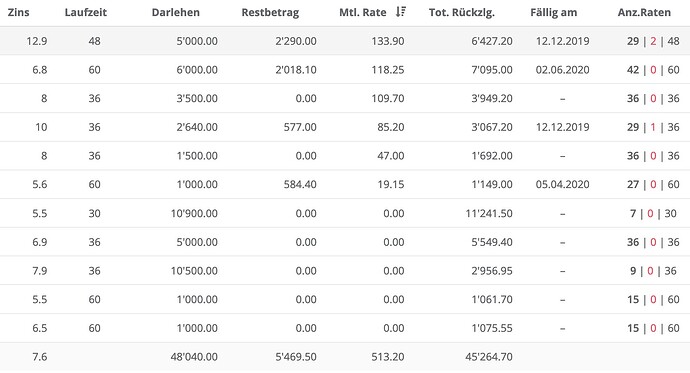Click the total Darlehen 48'040.00 in summary row

point(194,357)
